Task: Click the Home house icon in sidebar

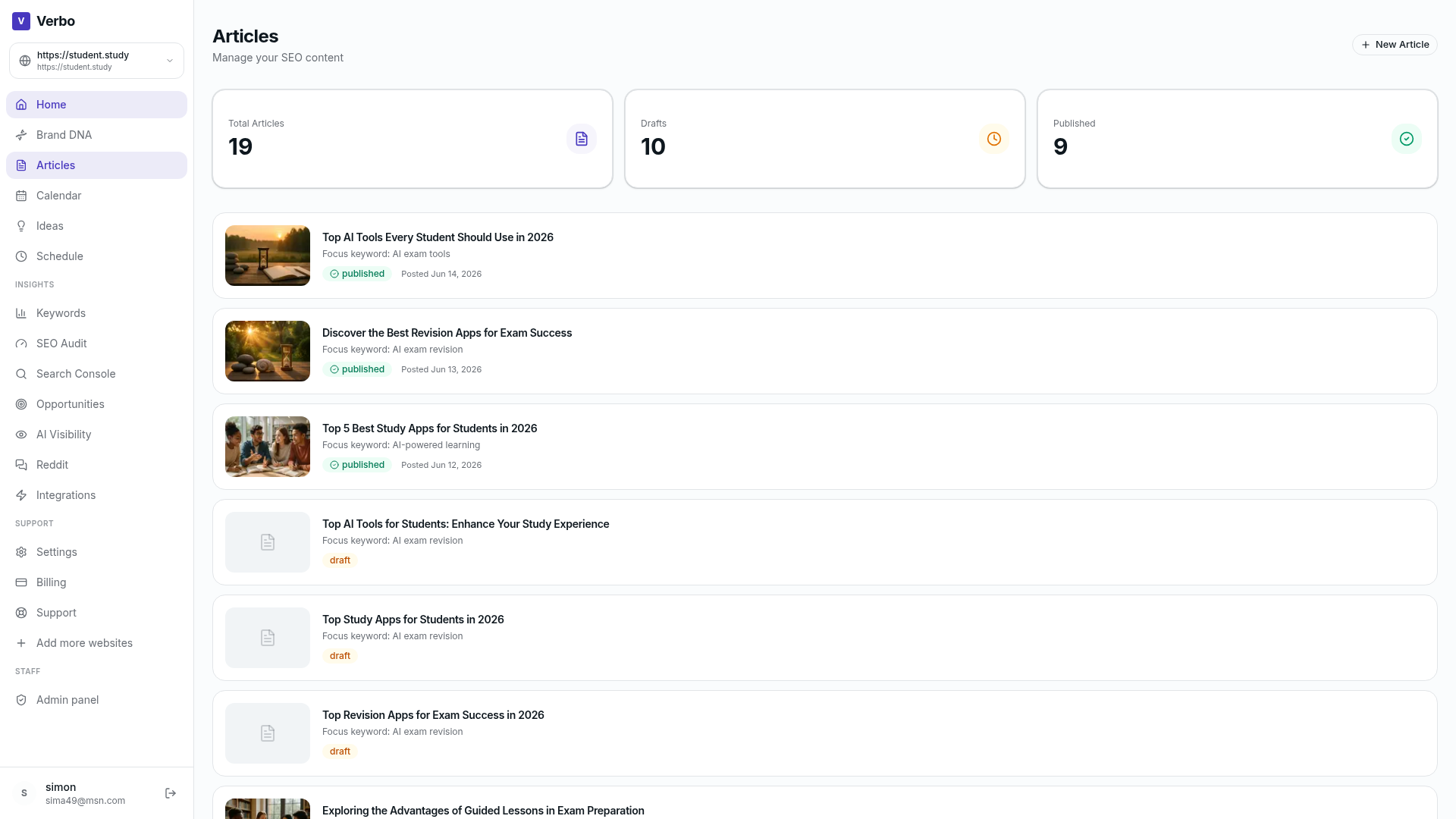Action: coord(21,105)
